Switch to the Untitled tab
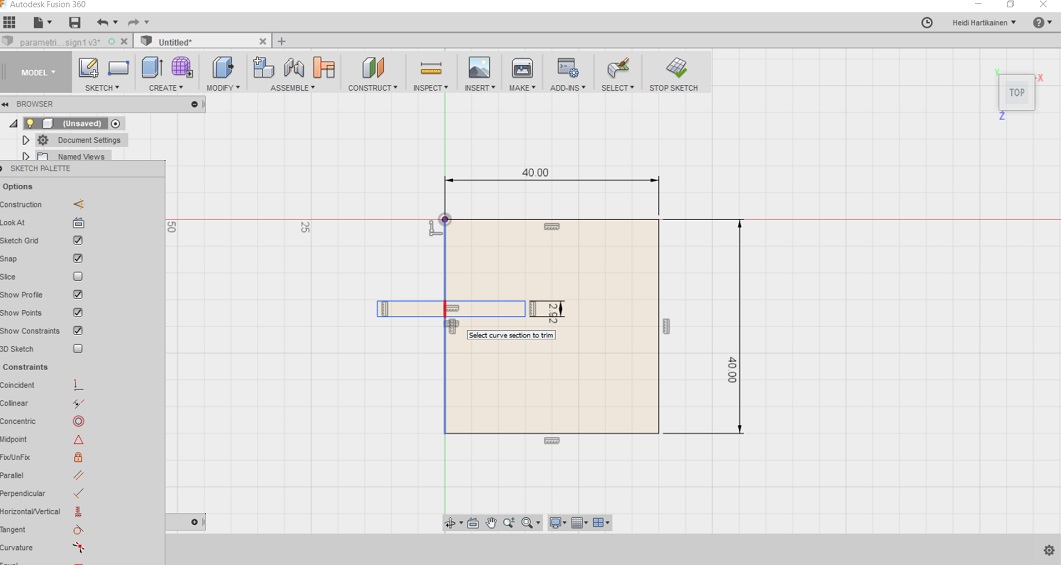The height and width of the screenshot is (565, 1061). click(175, 42)
